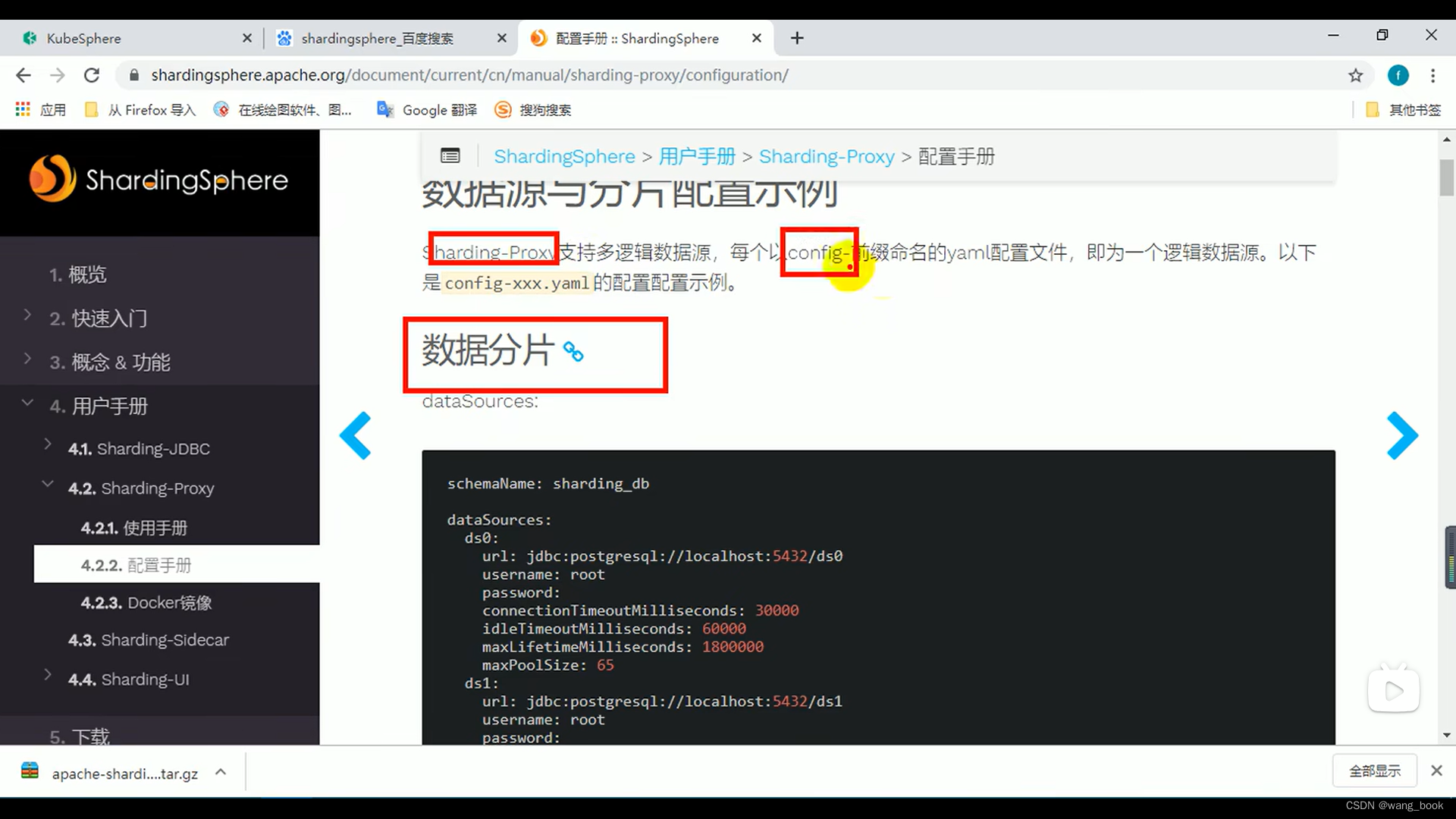Expand the 2. 快速入门 chevron
1456x819 pixels.
[x=27, y=315]
